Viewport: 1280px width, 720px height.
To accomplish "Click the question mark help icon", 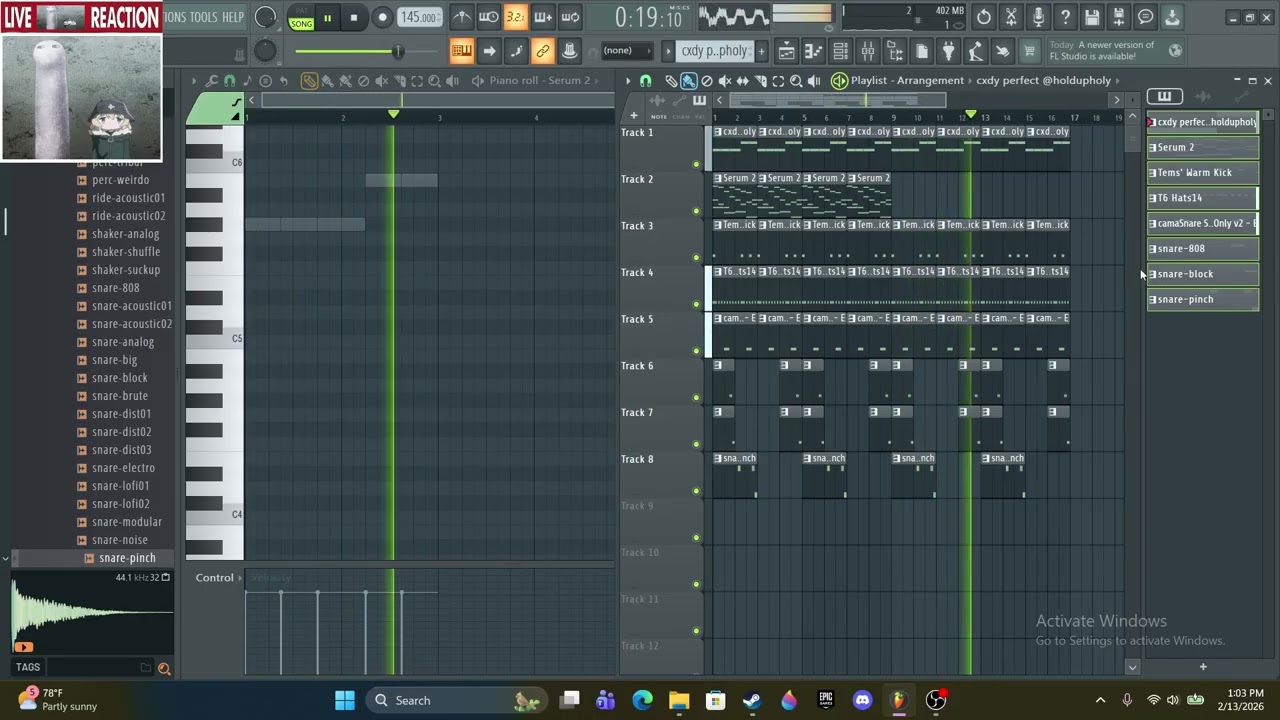I will (1065, 17).
